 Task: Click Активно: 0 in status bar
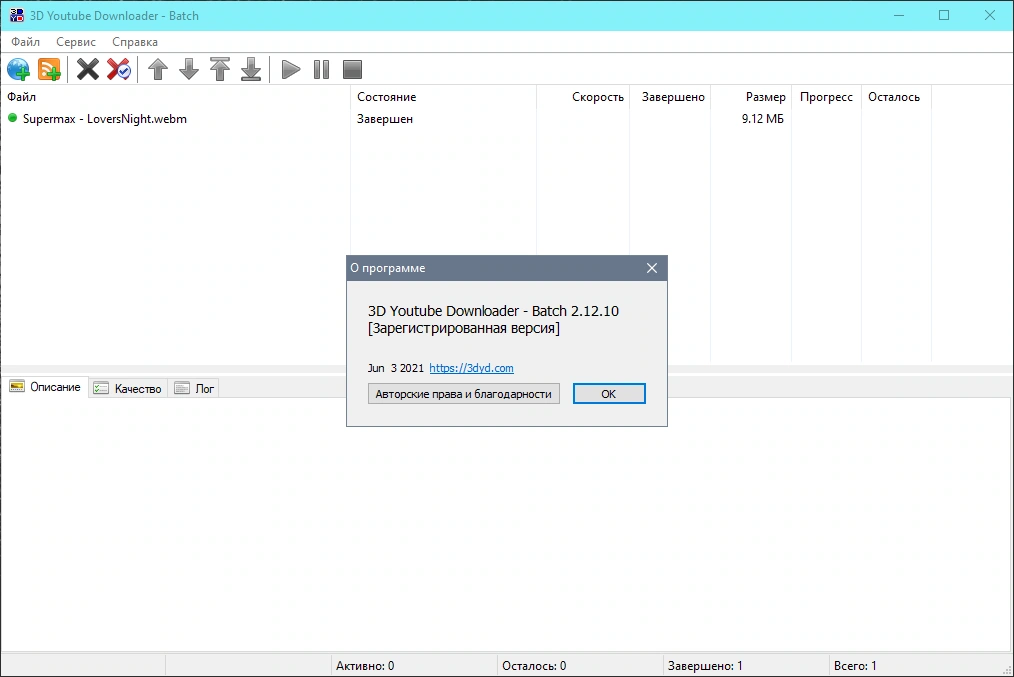365,665
